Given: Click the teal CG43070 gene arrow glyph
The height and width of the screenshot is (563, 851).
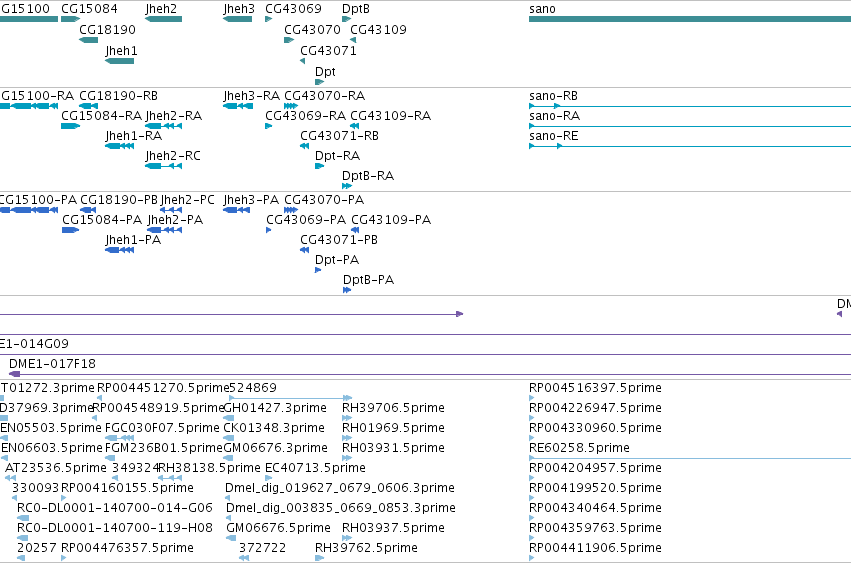Looking at the screenshot, I should tap(289, 40).
